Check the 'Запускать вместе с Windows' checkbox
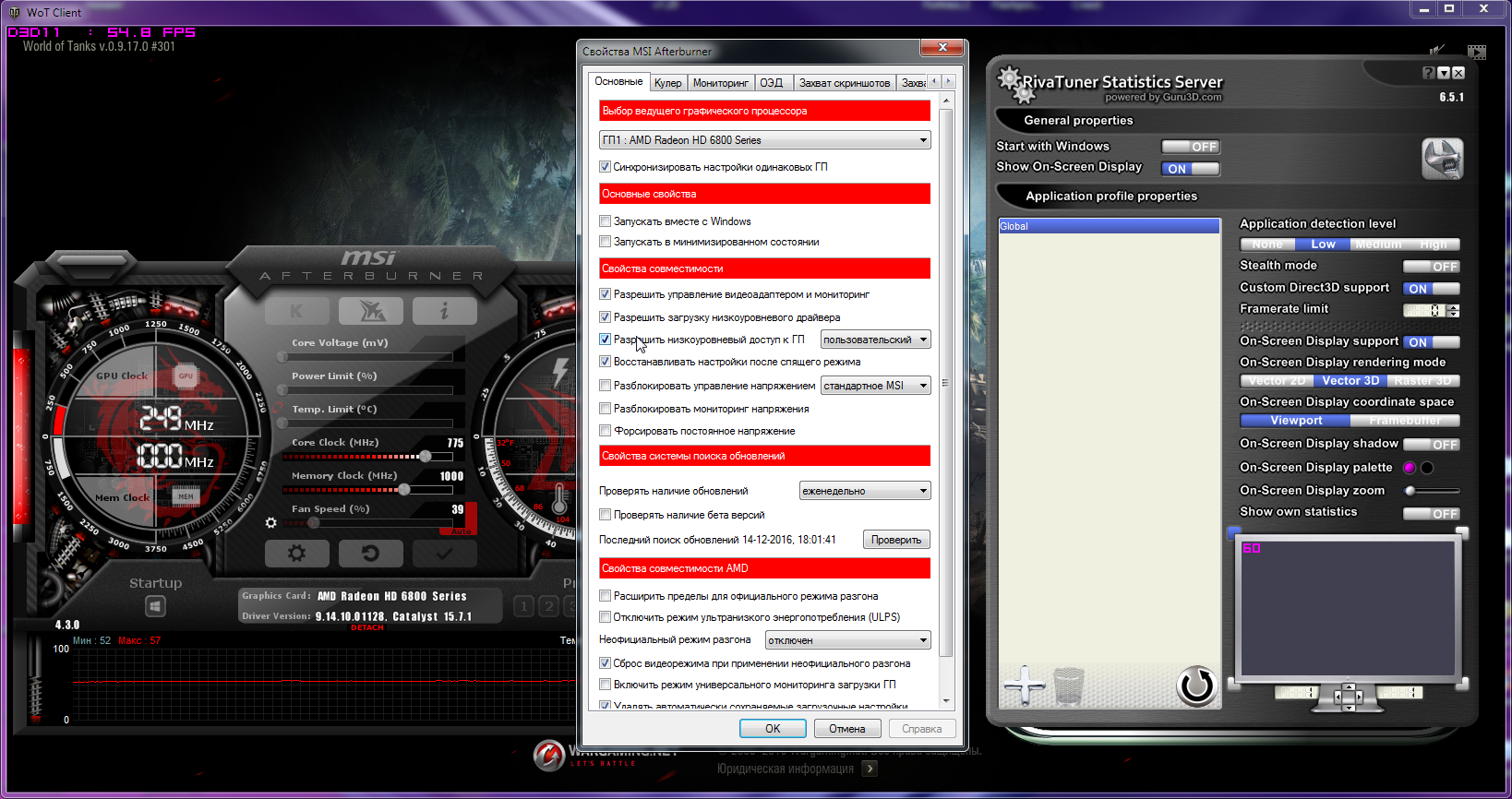The image size is (1512, 799). [606, 221]
